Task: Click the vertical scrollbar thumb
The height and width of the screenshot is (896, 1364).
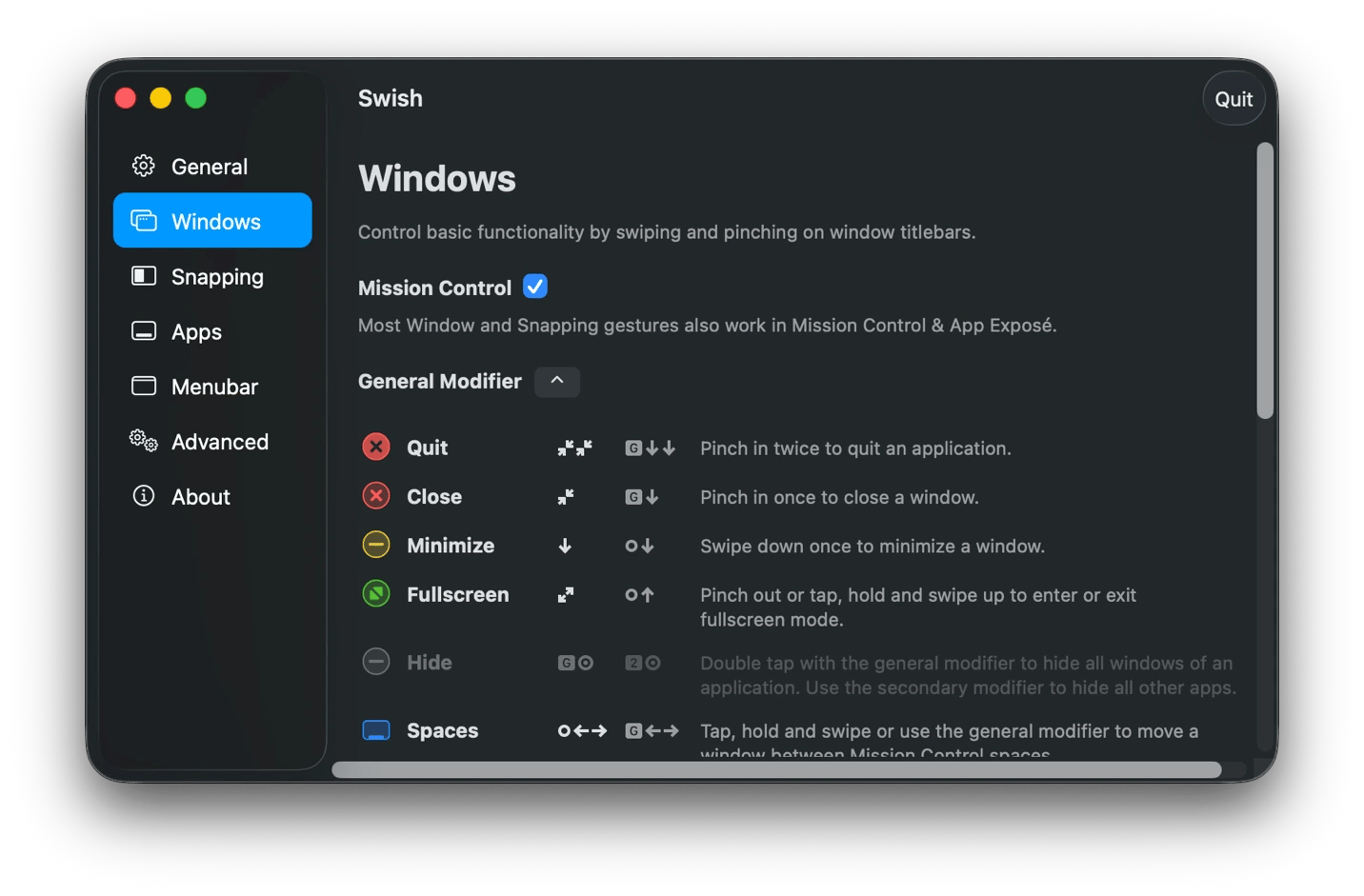Action: 1265,281
